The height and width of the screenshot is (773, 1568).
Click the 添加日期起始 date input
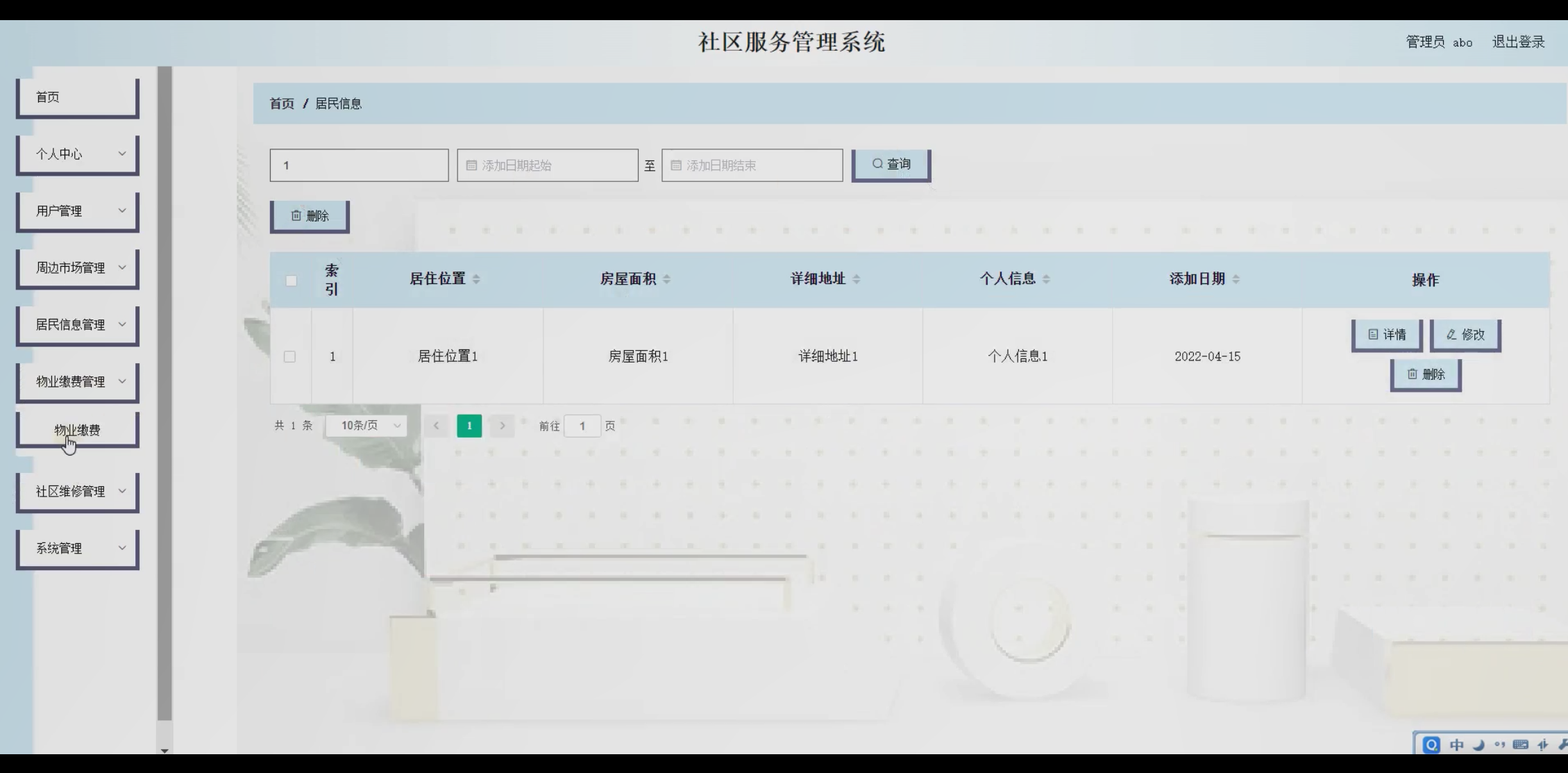(547, 166)
